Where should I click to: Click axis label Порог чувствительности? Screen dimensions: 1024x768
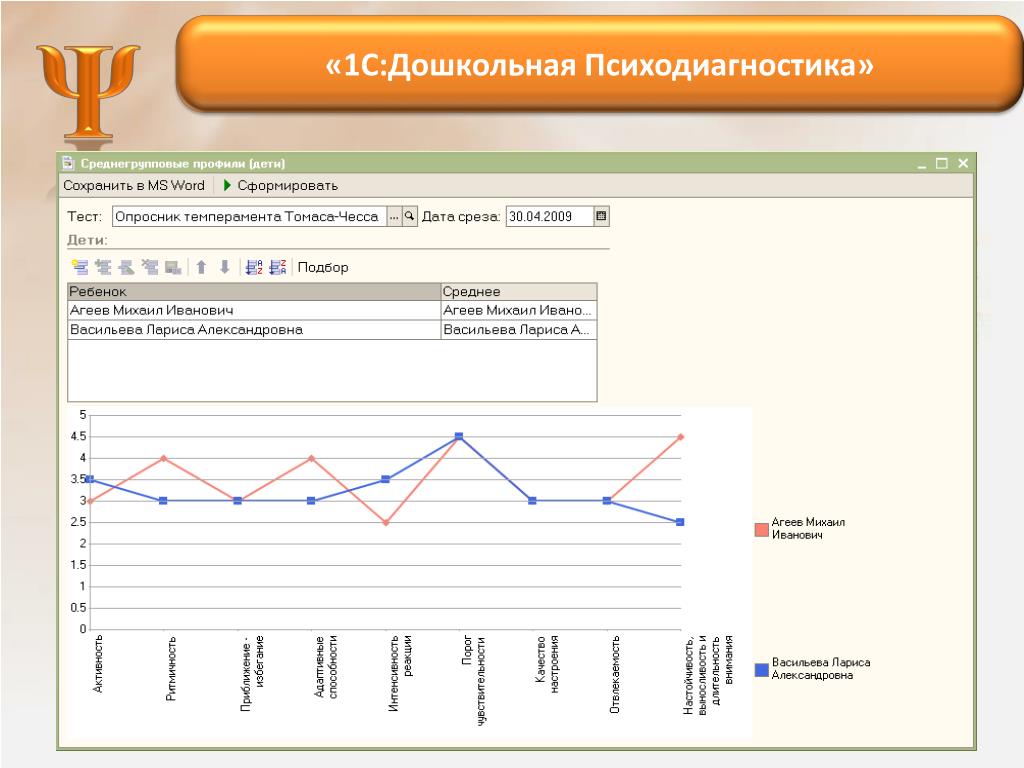coord(473,680)
